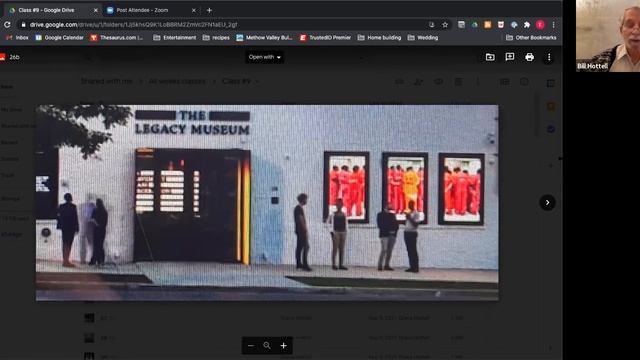The image size is (640, 360).
Task: Click the green extension icon in toolbar
Action: 474,25
